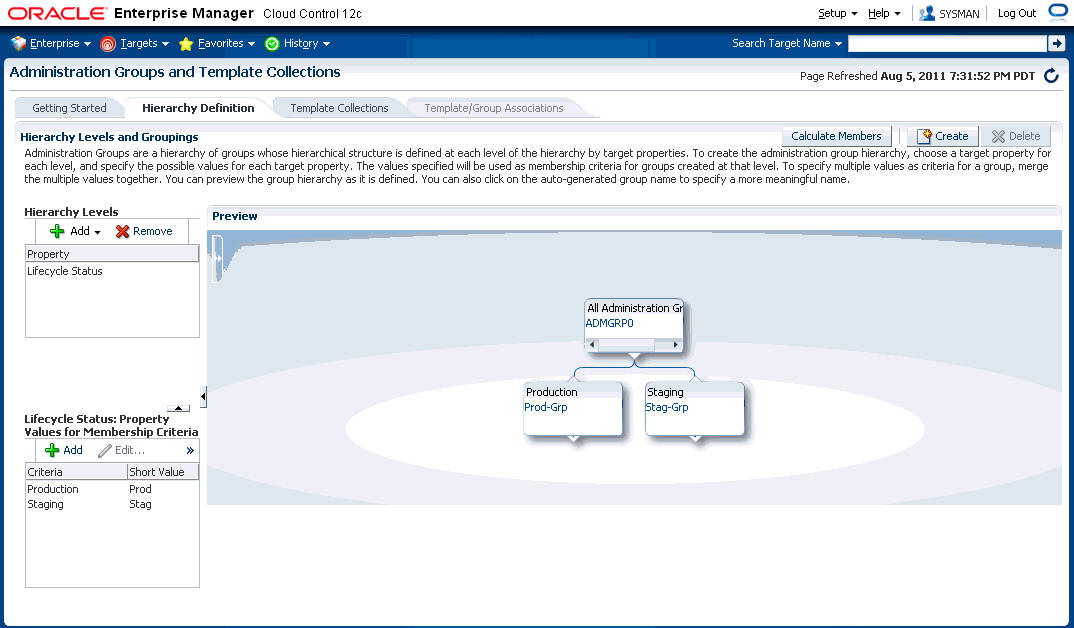Screen dimensions: 1074x628
Task: Select the Staging criteria row
Action: coord(112,504)
